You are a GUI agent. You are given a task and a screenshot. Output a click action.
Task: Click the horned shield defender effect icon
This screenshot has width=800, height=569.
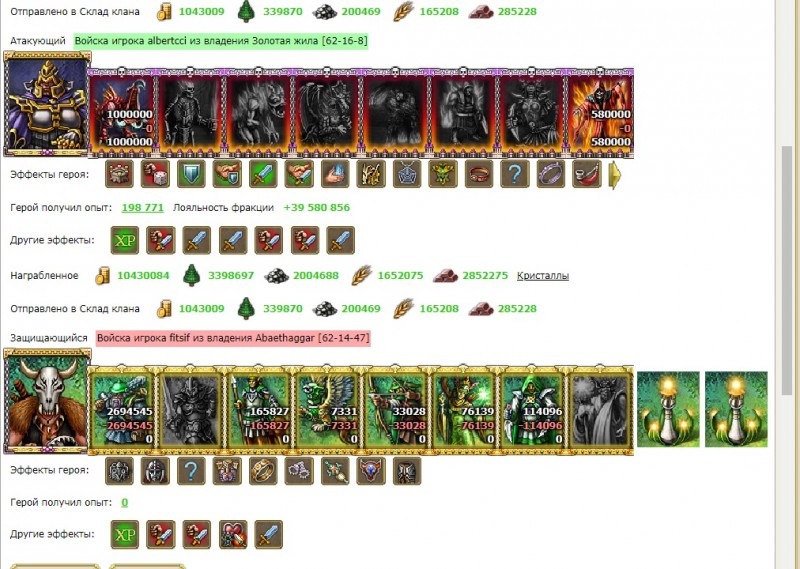tap(371, 471)
